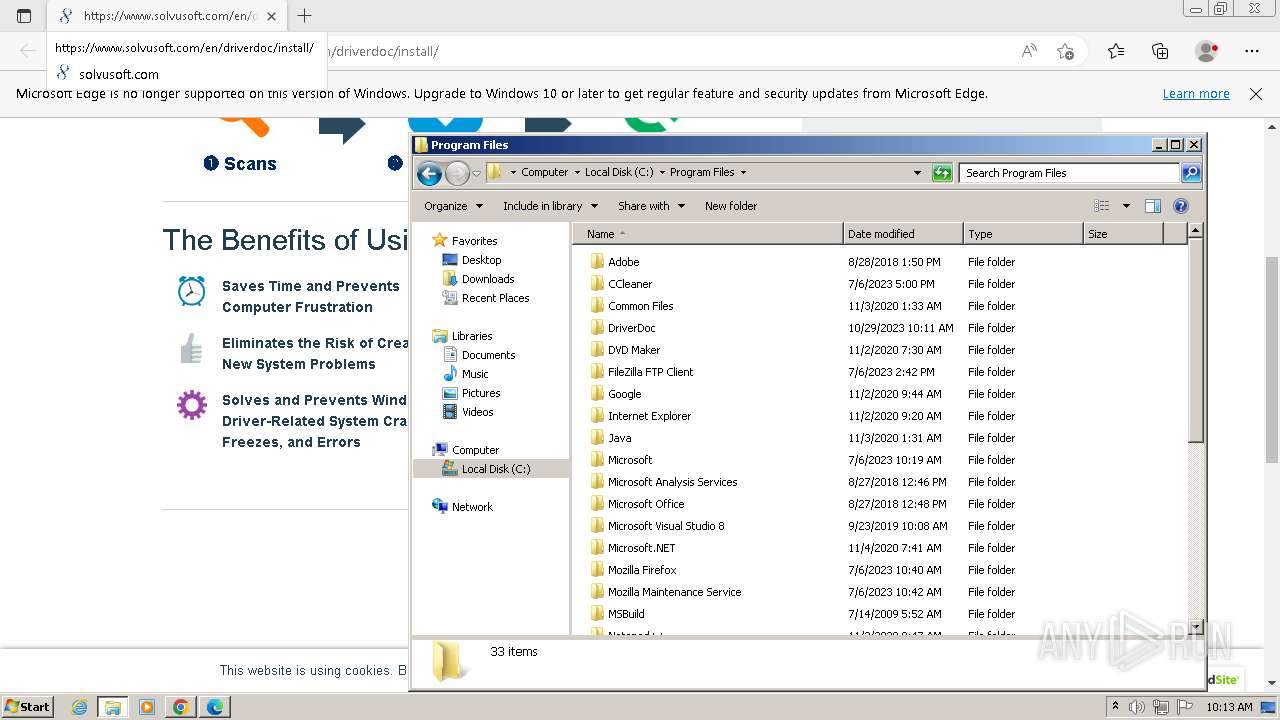Open Edge Favorites list icon

[x=1116, y=51]
